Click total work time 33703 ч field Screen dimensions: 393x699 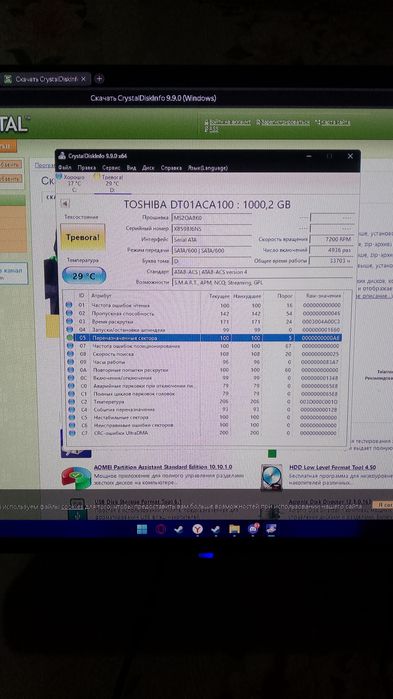pos(332,260)
